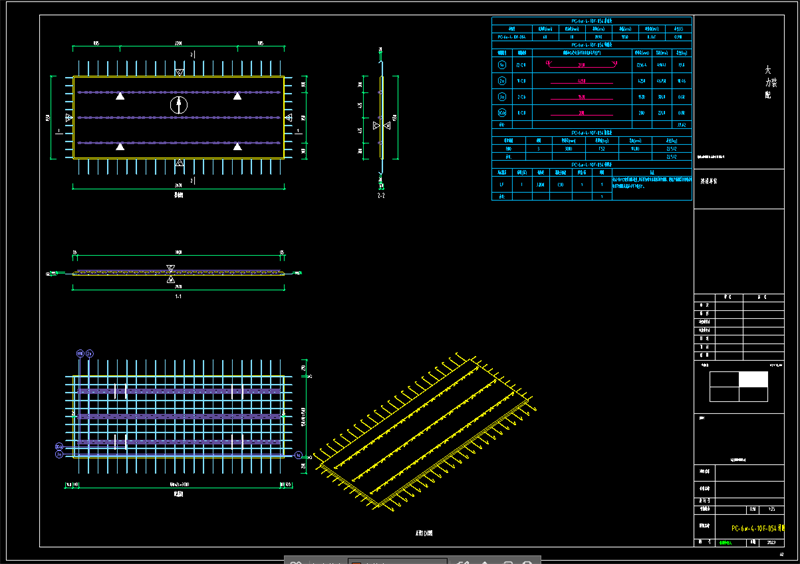Viewport: 800px width, 564px height.
Task: Click the circled north arrow symbol in the plan view
Action: click(x=179, y=105)
